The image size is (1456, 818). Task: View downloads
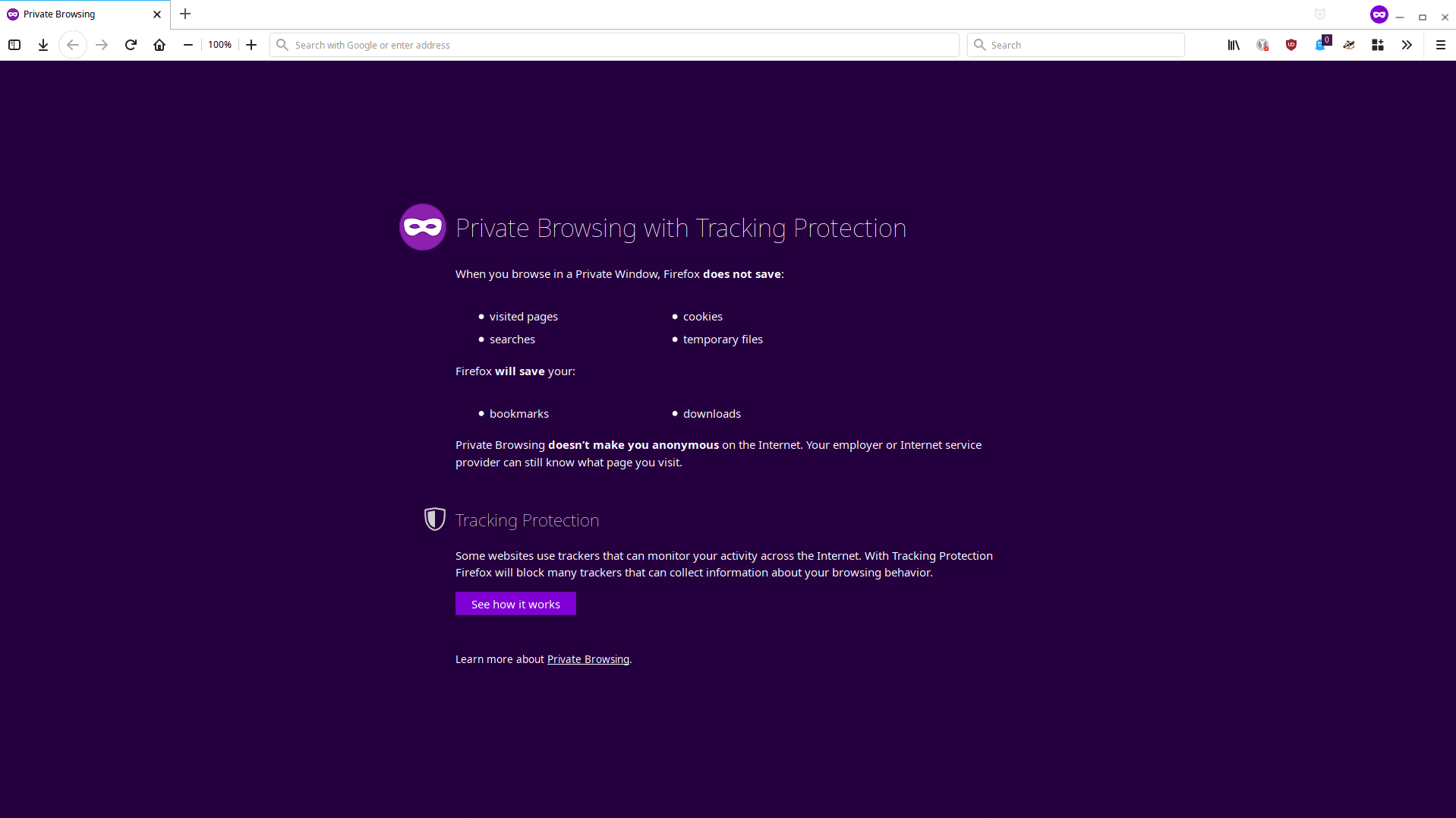[43, 45]
